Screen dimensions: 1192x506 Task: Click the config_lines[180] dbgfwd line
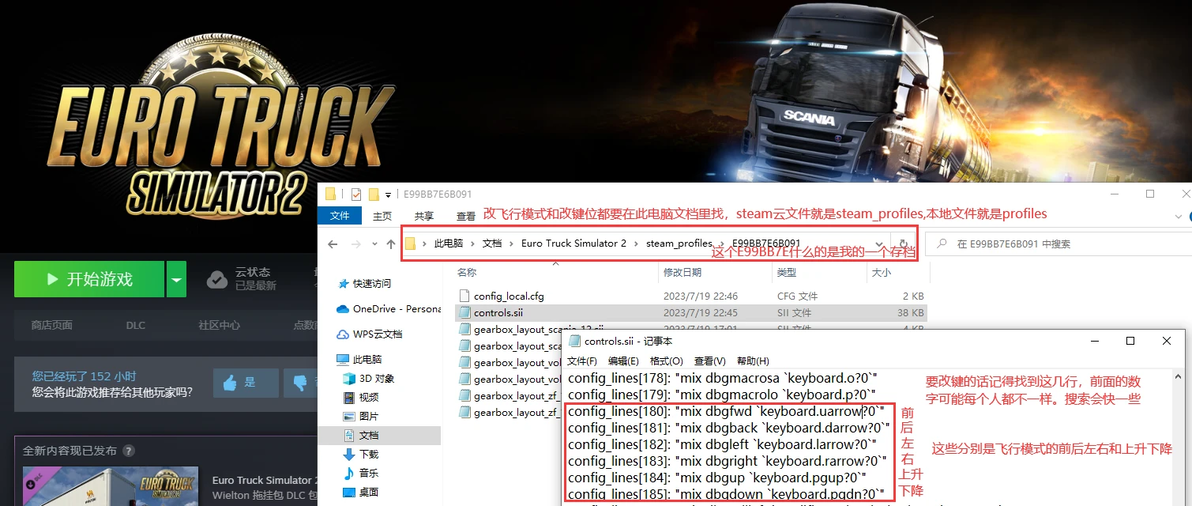pyautogui.click(x=726, y=411)
